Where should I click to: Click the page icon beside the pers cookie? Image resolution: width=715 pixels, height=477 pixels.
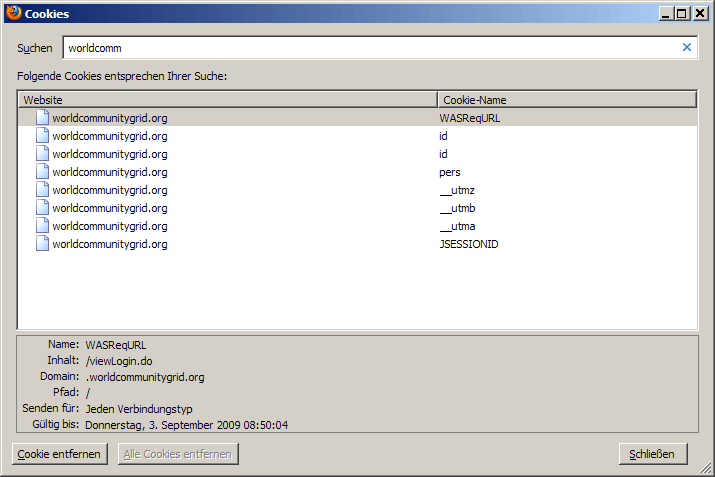pos(42,172)
